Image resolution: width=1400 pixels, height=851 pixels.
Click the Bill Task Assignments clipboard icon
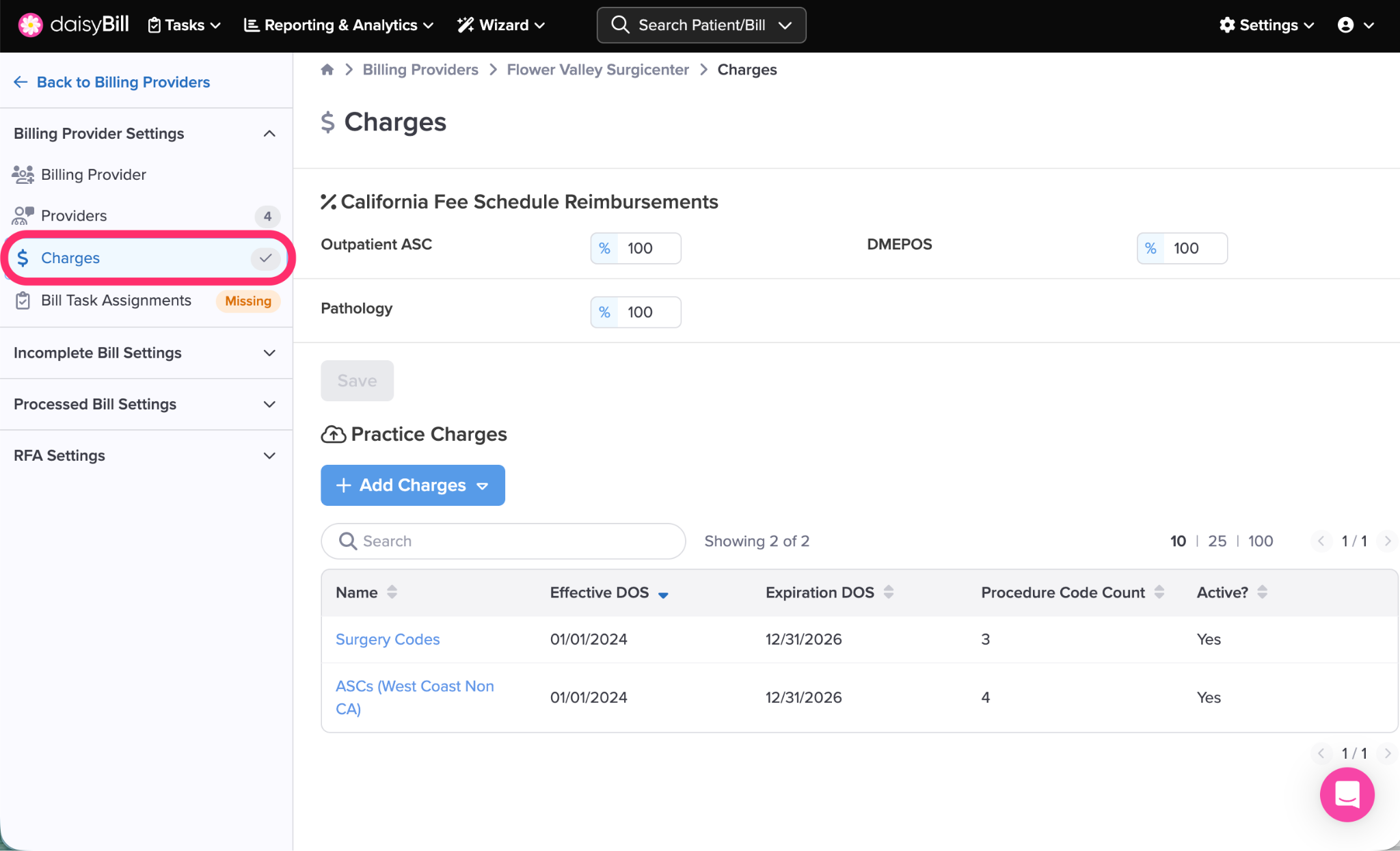tap(23, 301)
